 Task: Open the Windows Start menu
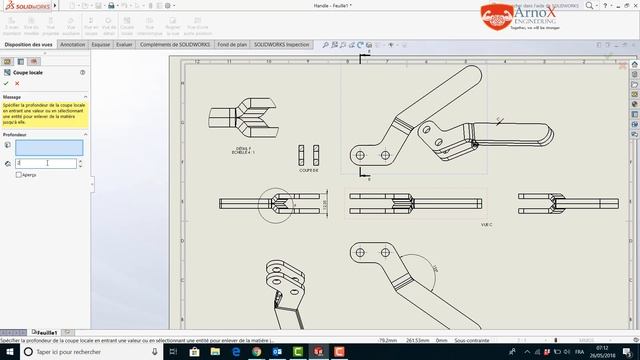coord(10,352)
